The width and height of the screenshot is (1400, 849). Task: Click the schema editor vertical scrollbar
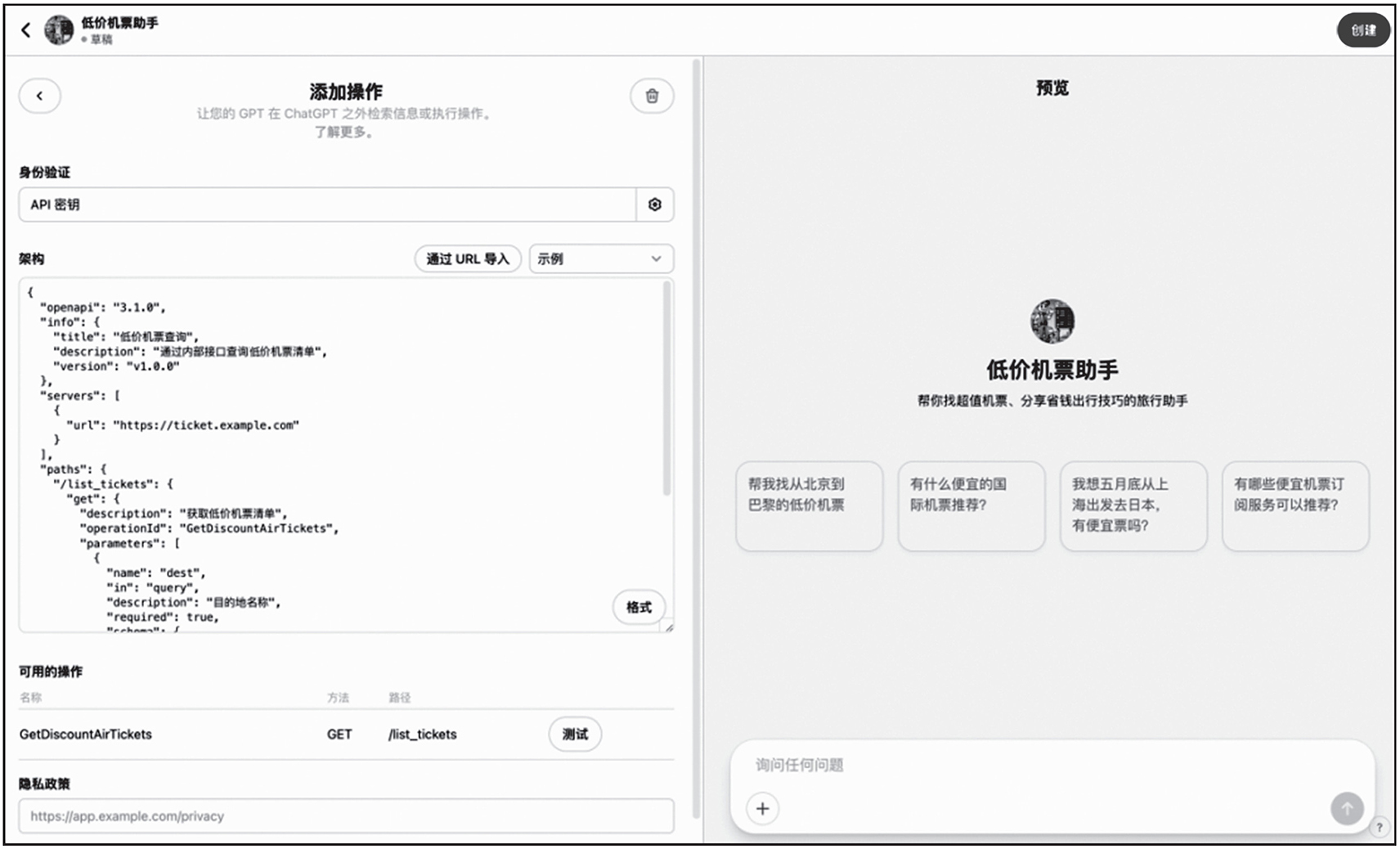667,389
